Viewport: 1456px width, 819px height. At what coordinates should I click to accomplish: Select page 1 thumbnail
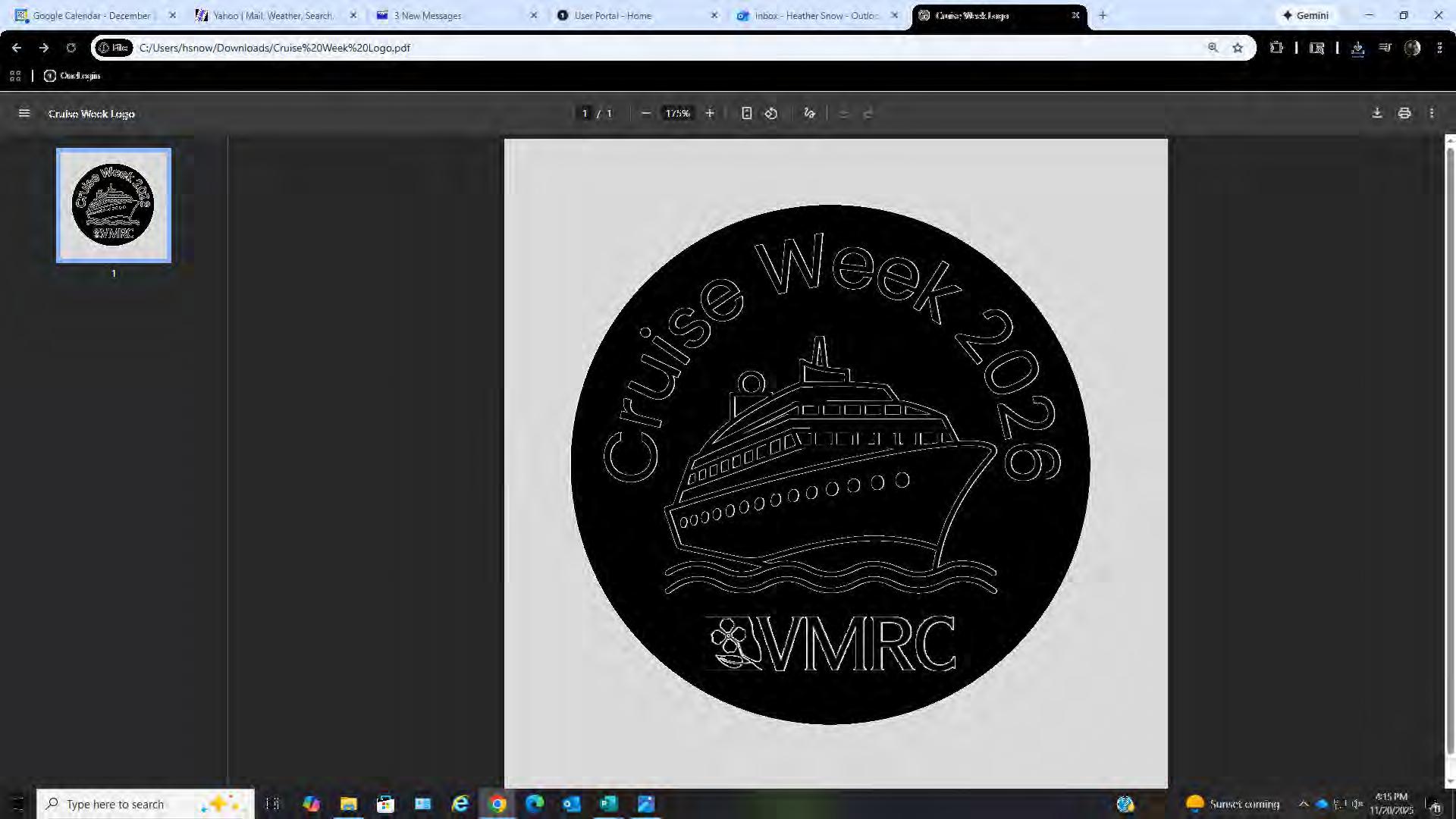114,206
